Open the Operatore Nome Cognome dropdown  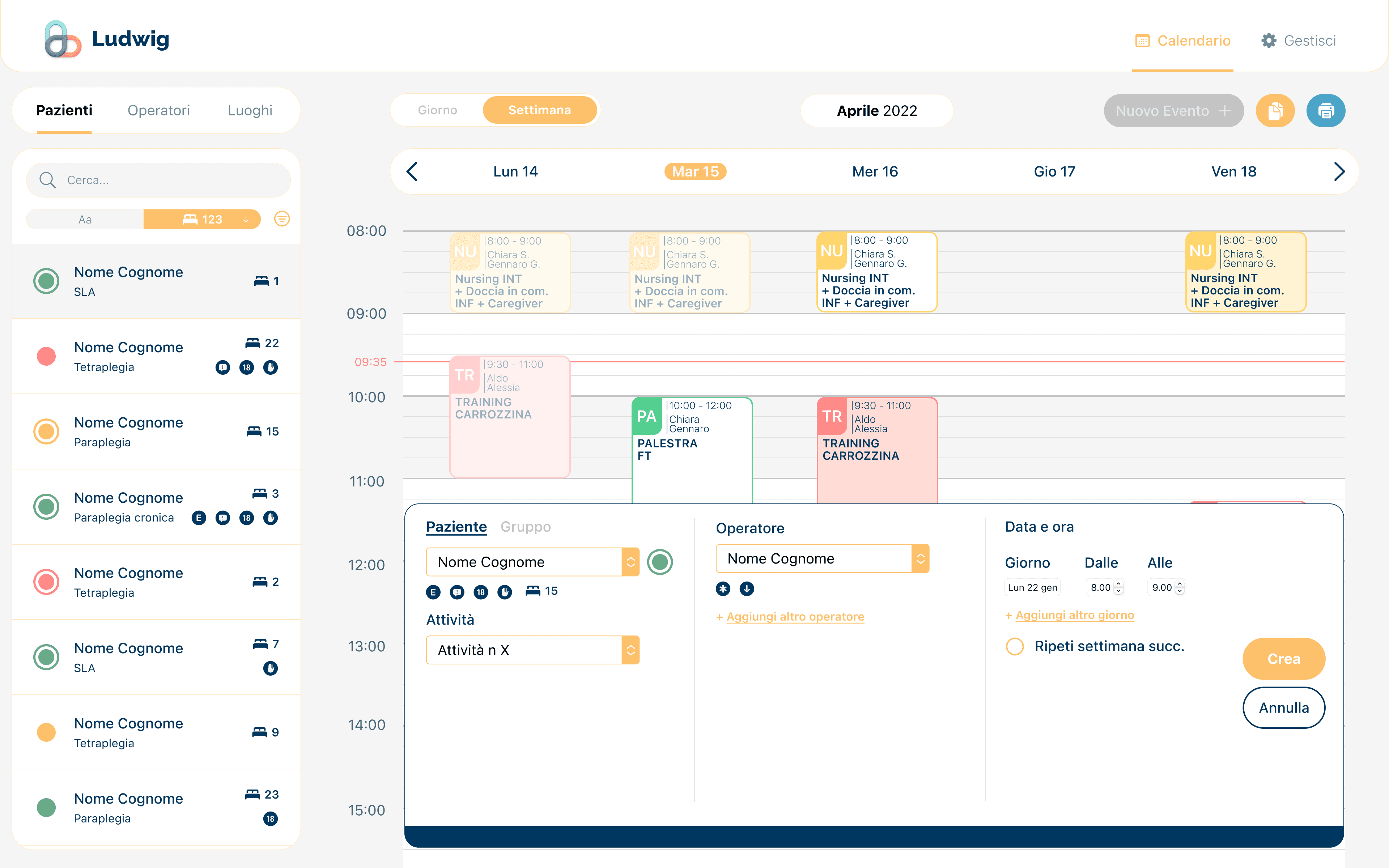[823, 558]
